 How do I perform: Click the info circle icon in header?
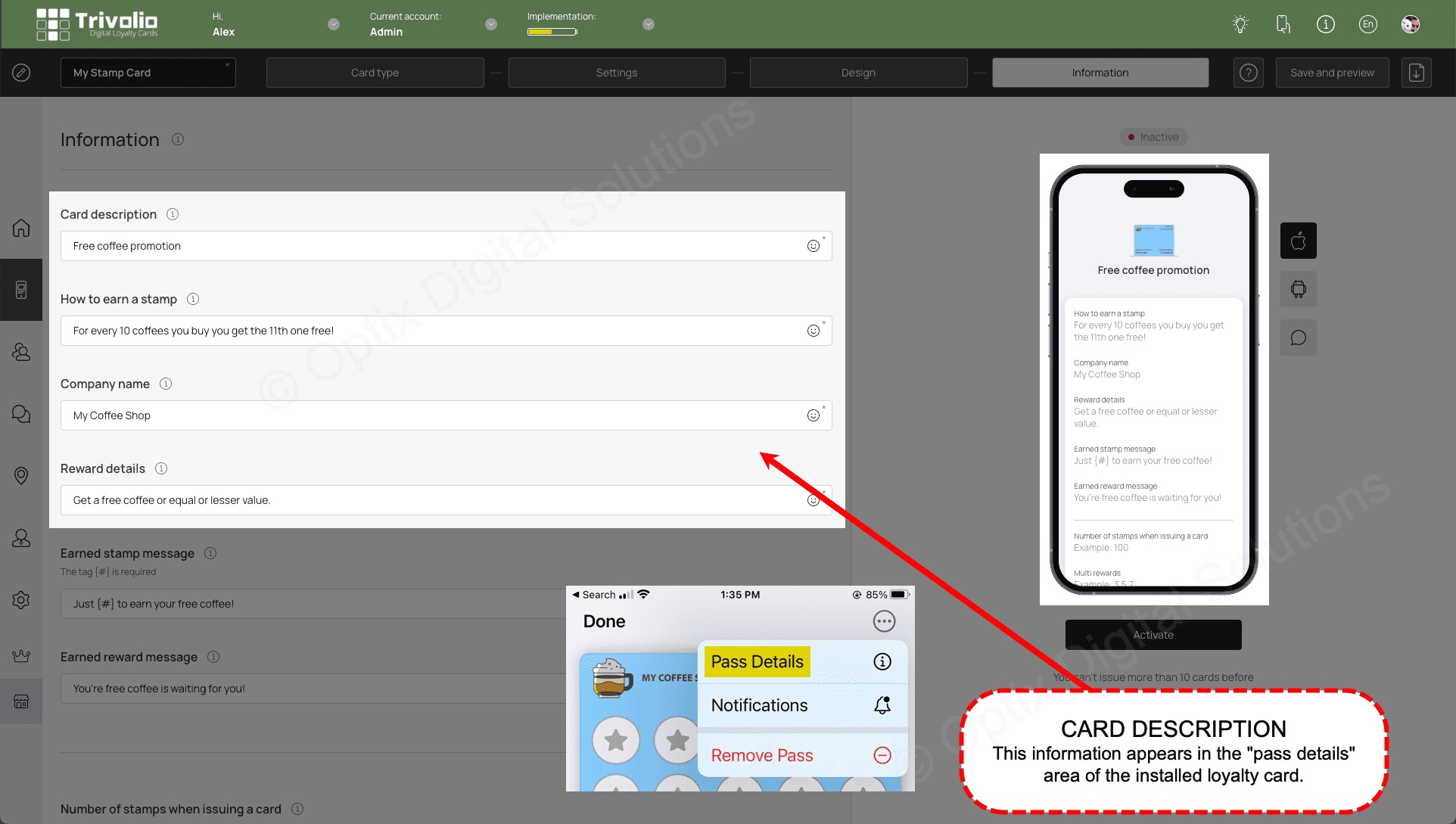tap(1326, 24)
